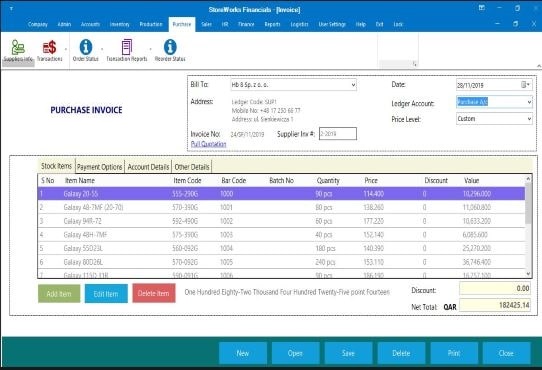Open the Production menu

[x=151, y=24]
